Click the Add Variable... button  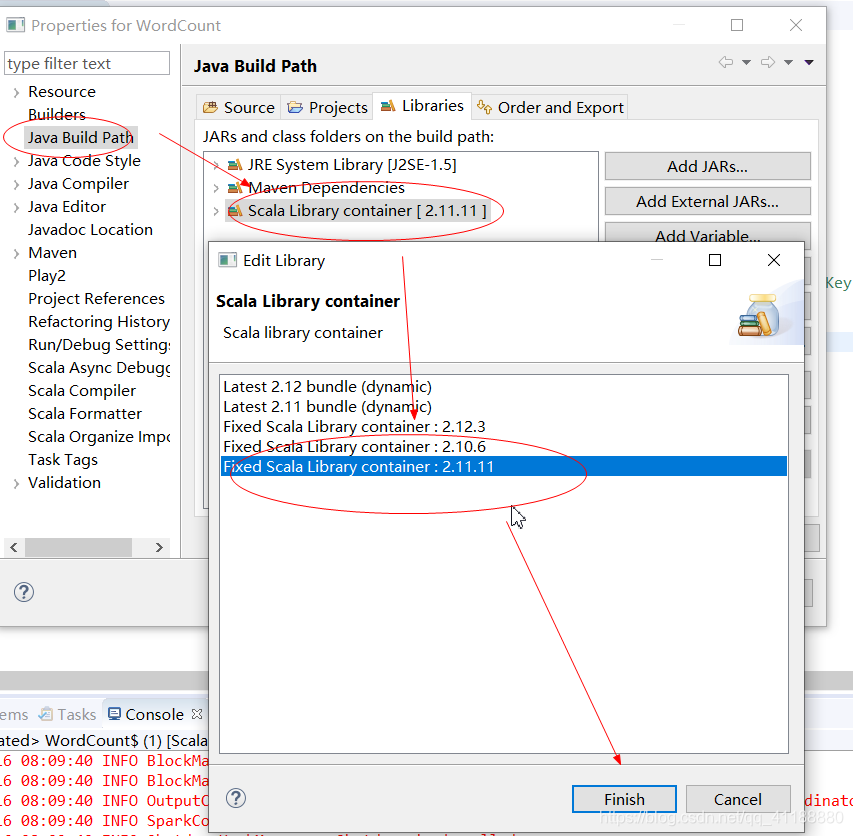pos(708,233)
